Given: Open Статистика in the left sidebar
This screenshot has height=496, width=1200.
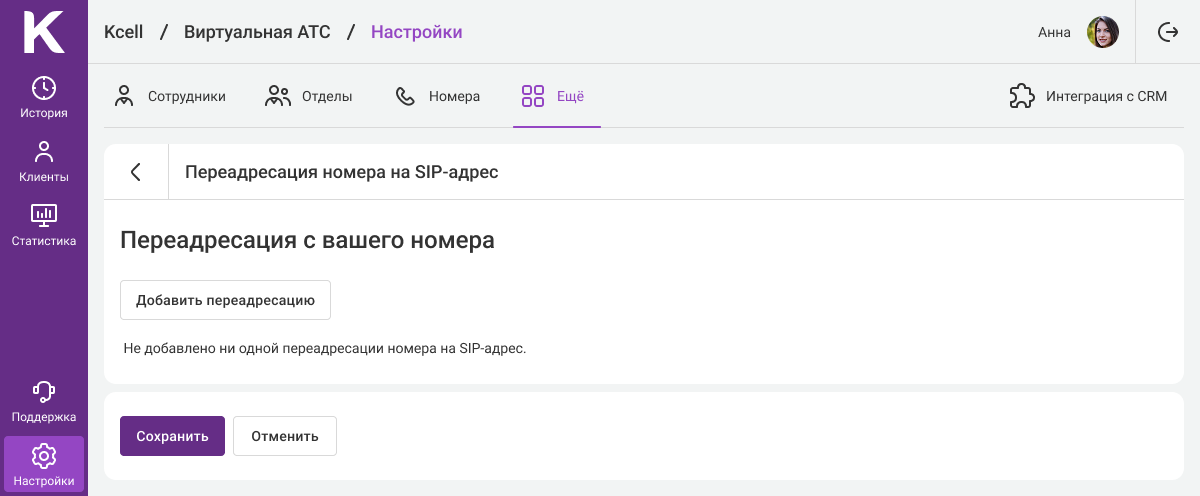Looking at the screenshot, I should tap(44, 225).
